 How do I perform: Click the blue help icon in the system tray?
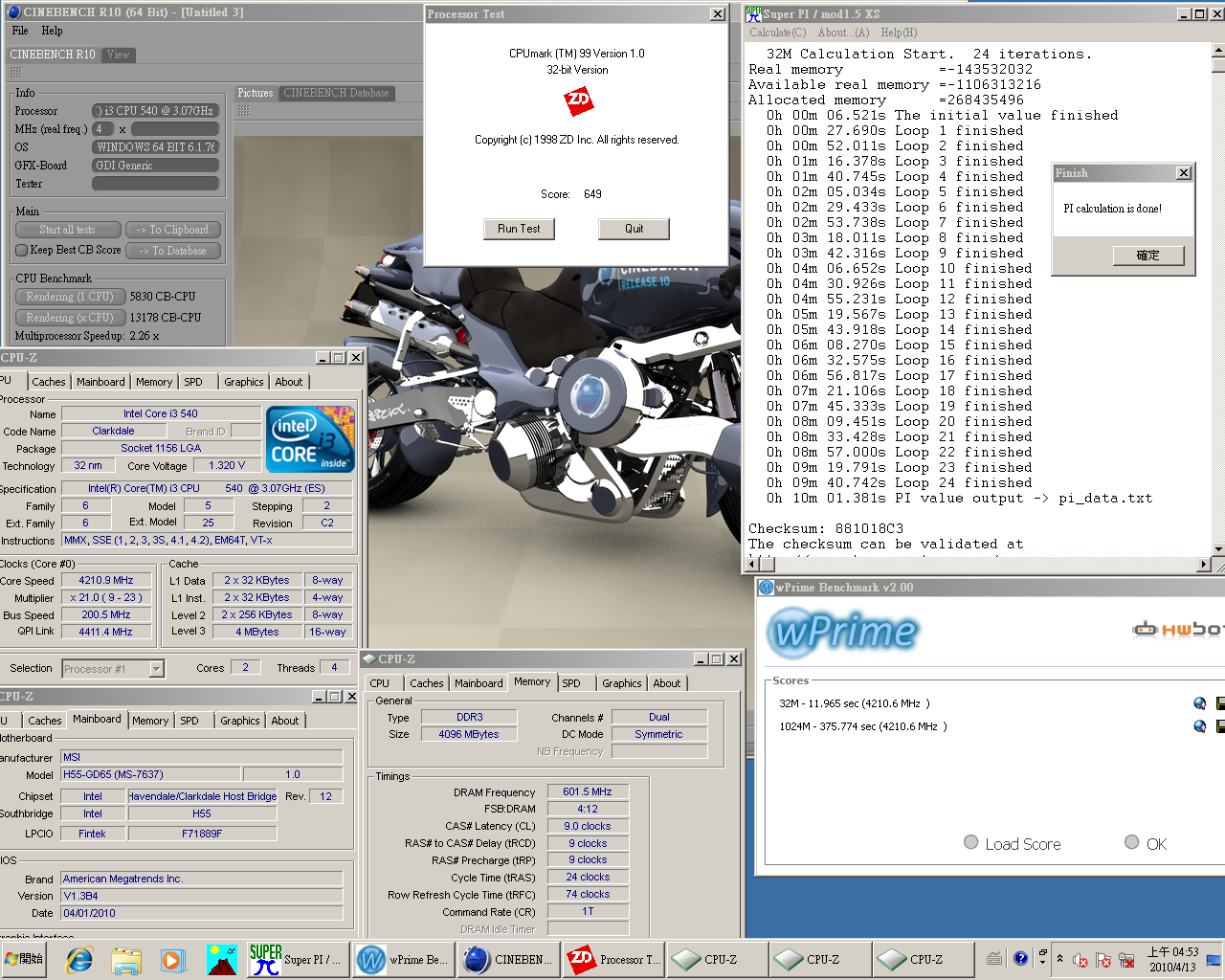pyautogui.click(x=1020, y=958)
